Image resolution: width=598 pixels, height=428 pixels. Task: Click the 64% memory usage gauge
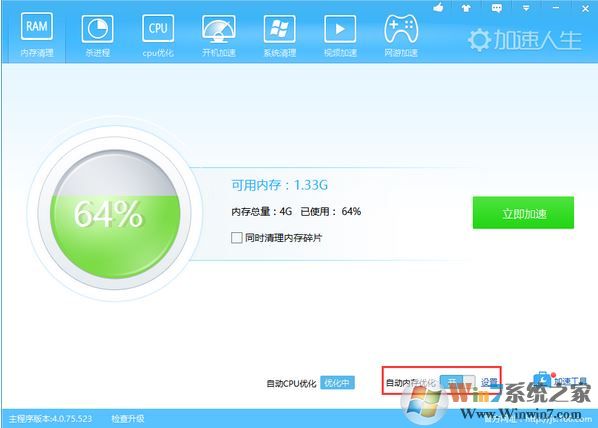click(x=115, y=214)
